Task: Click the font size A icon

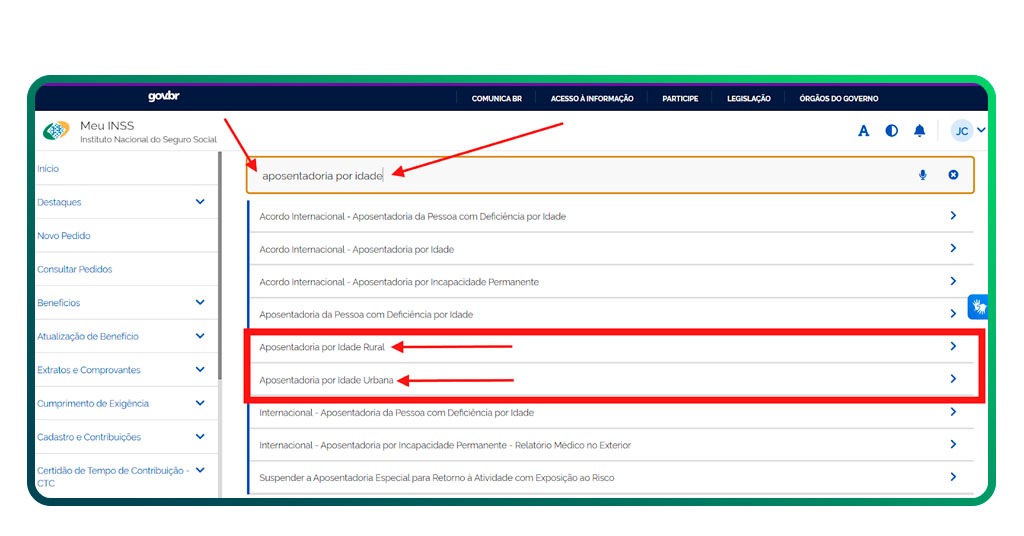Action: [863, 131]
